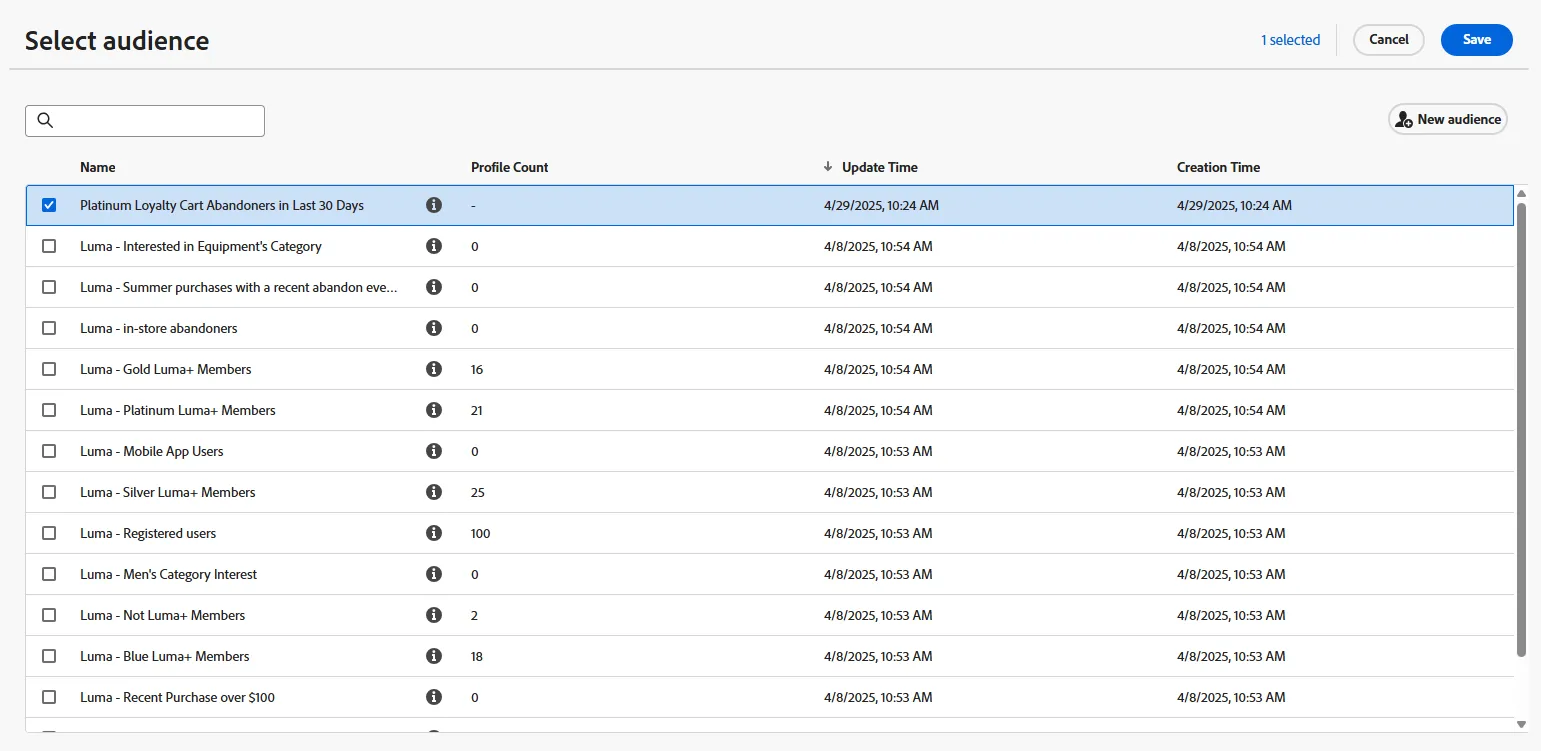Viewport: 1541px width, 751px height.
Task: Check Luma - Men's Category Interest box
Action: (49, 574)
